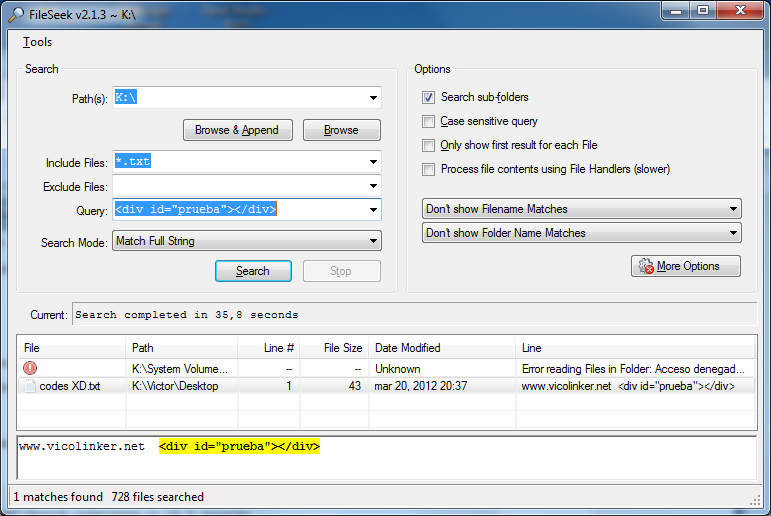The height and width of the screenshot is (516, 771).
Task: Sort results by File Size column header
Action: (334, 348)
